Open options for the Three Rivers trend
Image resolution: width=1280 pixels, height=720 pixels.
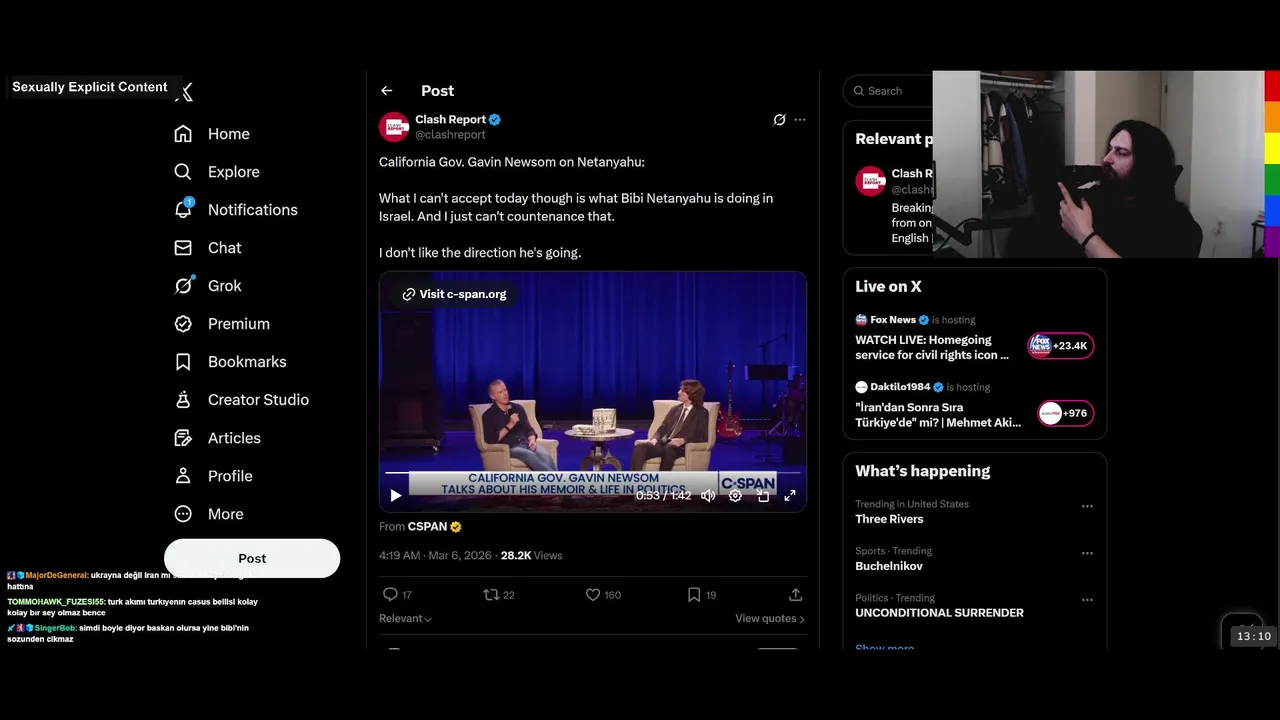click(1087, 506)
